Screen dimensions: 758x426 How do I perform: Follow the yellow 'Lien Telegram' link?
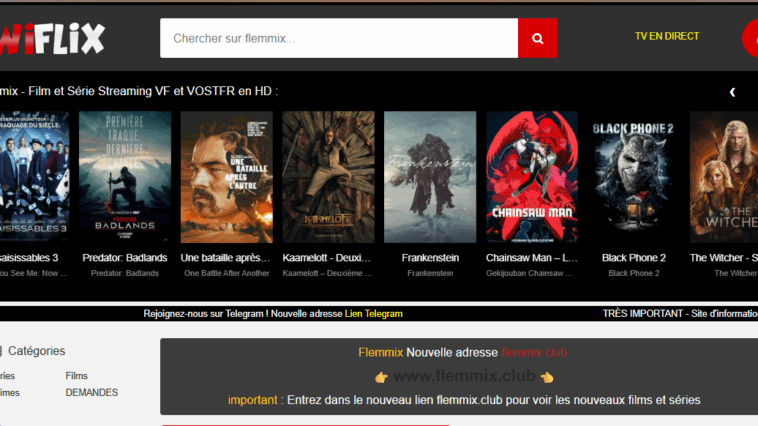(x=374, y=314)
